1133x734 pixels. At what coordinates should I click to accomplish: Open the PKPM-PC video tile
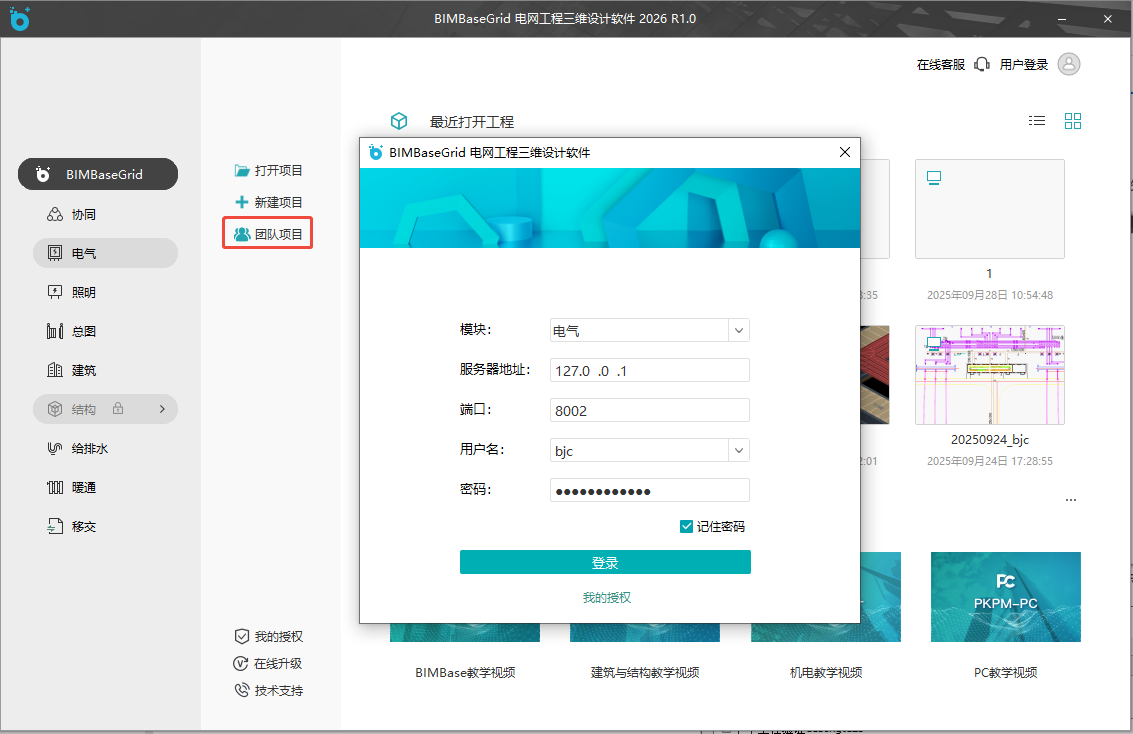click(x=1005, y=597)
